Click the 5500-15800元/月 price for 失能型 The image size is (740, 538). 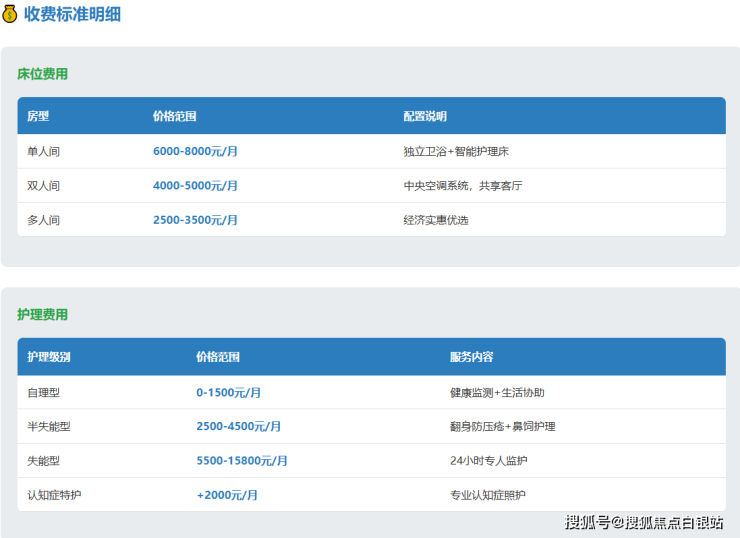point(241,461)
